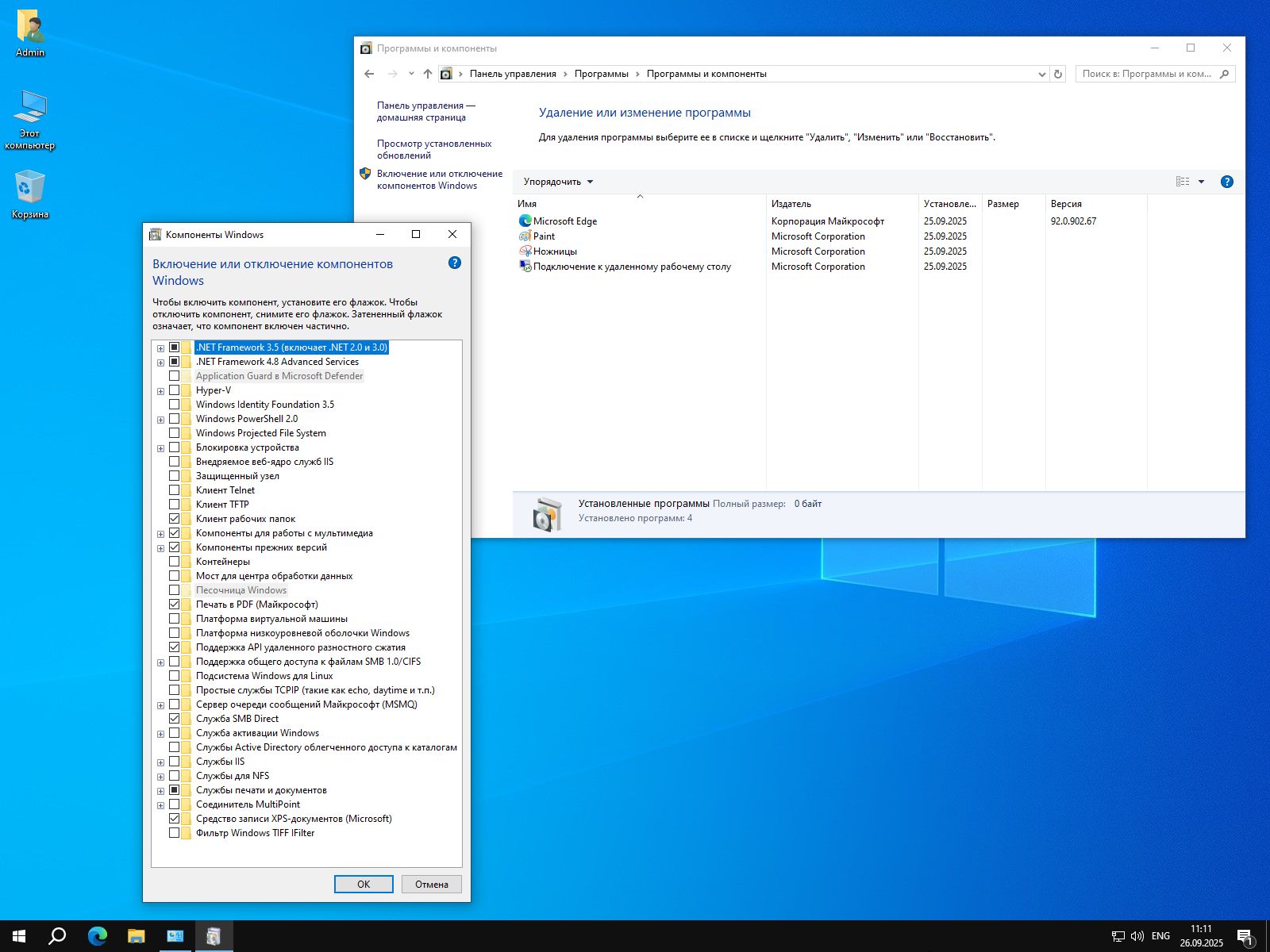Click the help icon in Windows Components dialog
The width and height of the screenshot is (1270, 952).
454,263
